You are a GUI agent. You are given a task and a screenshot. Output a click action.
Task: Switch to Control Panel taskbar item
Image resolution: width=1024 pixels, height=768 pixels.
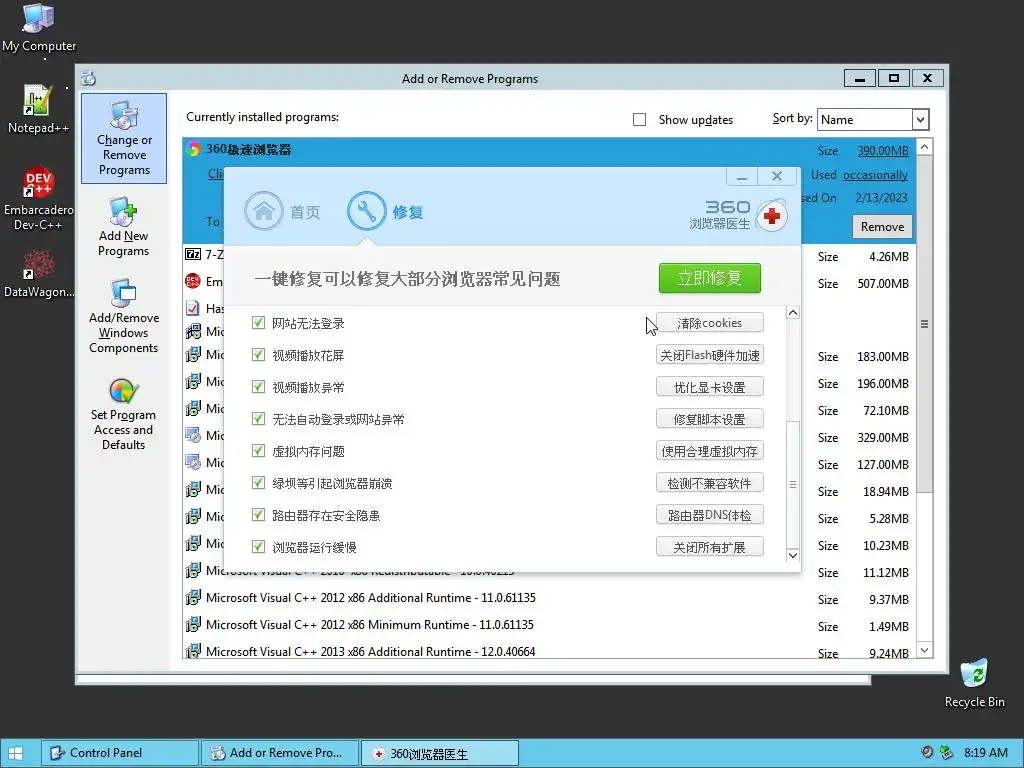click(x=120, y=753)
